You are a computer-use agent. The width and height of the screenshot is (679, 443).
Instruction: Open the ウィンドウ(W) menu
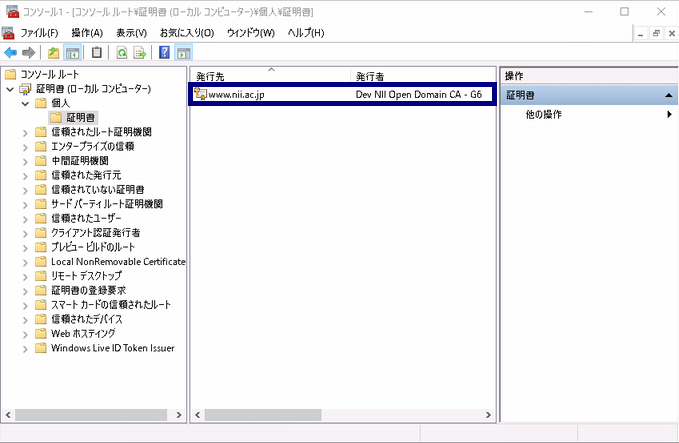pos(251,33)
